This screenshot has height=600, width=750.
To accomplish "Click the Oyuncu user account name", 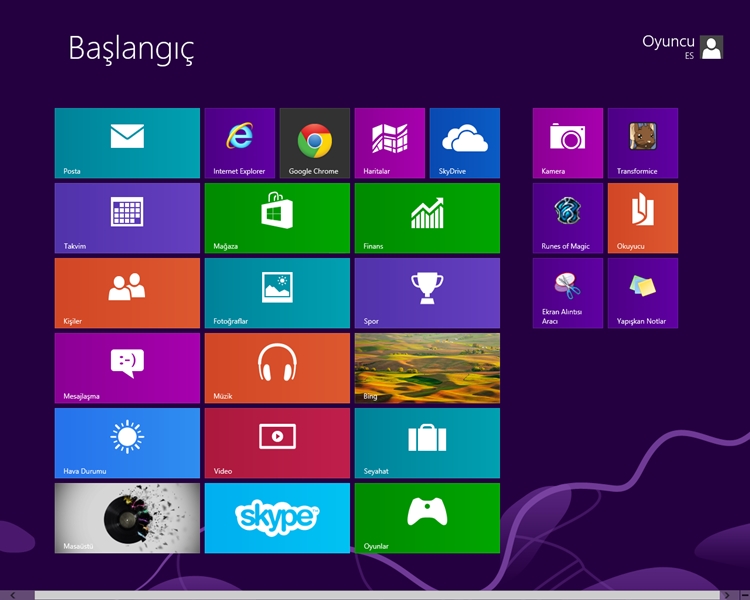I will click(x=667, y=42).
